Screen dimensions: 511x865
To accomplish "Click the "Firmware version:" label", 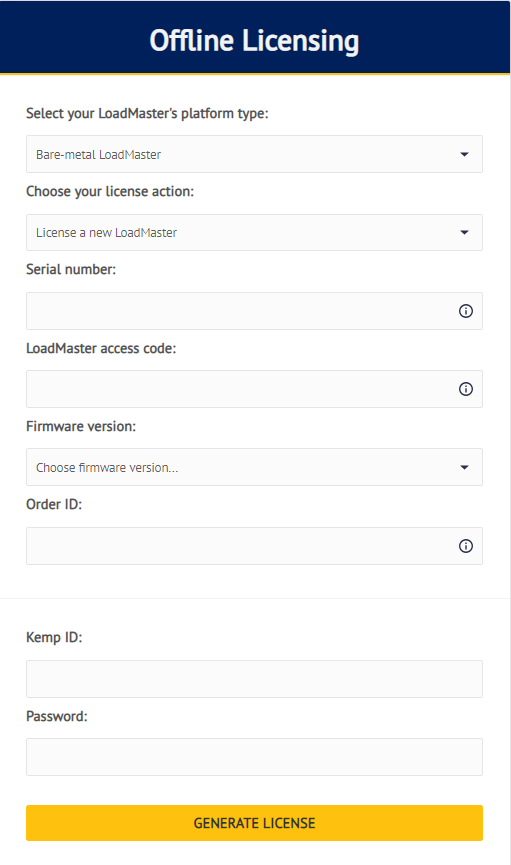I will 81,426.
